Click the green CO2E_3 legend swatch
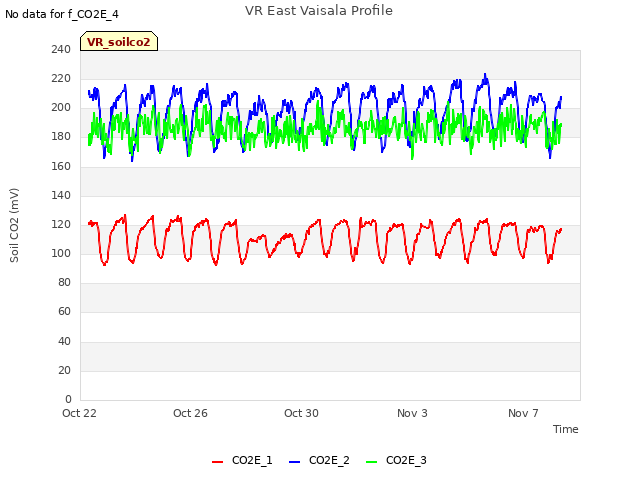The width and height of the screenshot is (640, 480). tap(372, 462)
